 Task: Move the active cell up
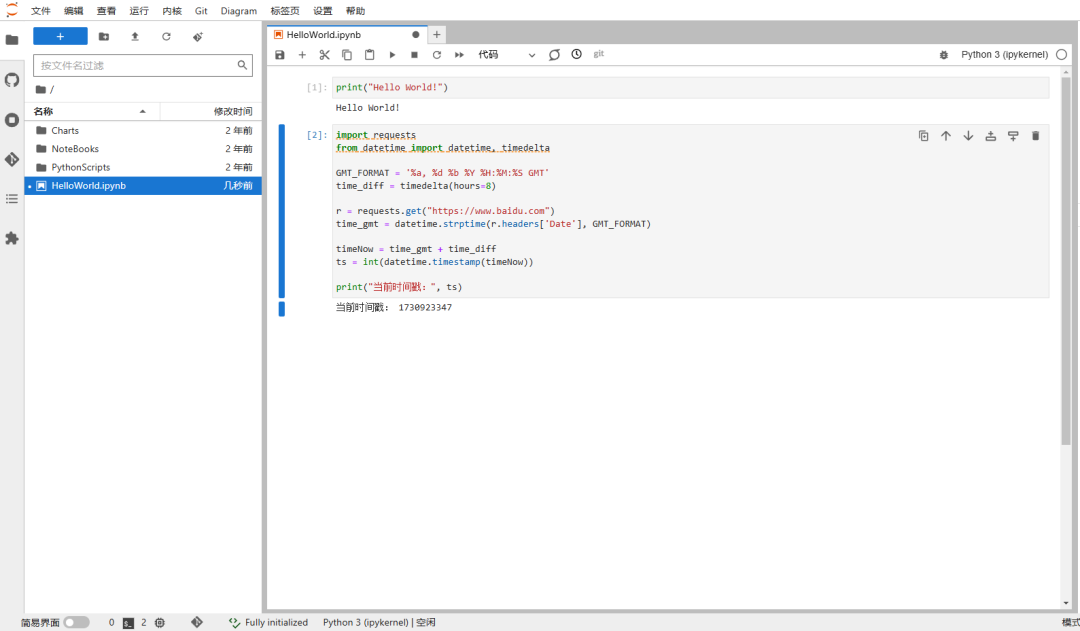946,136
